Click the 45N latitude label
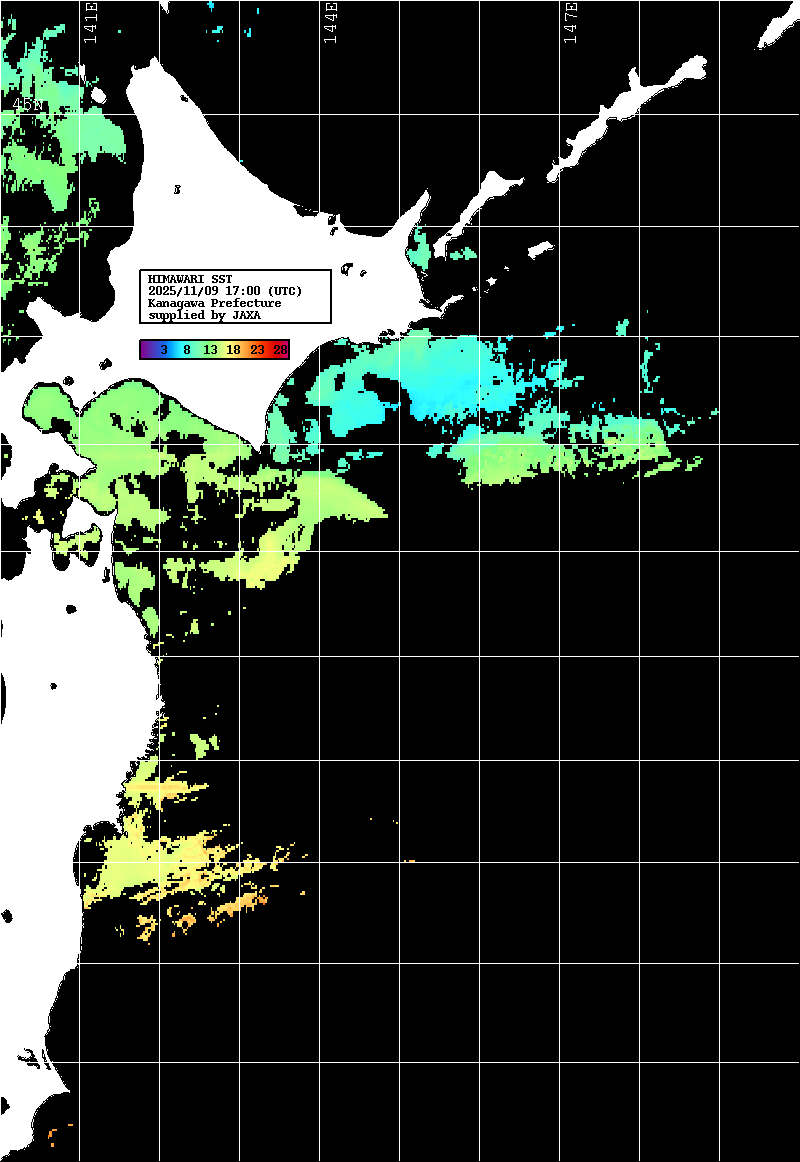 [x=27, y=105]
